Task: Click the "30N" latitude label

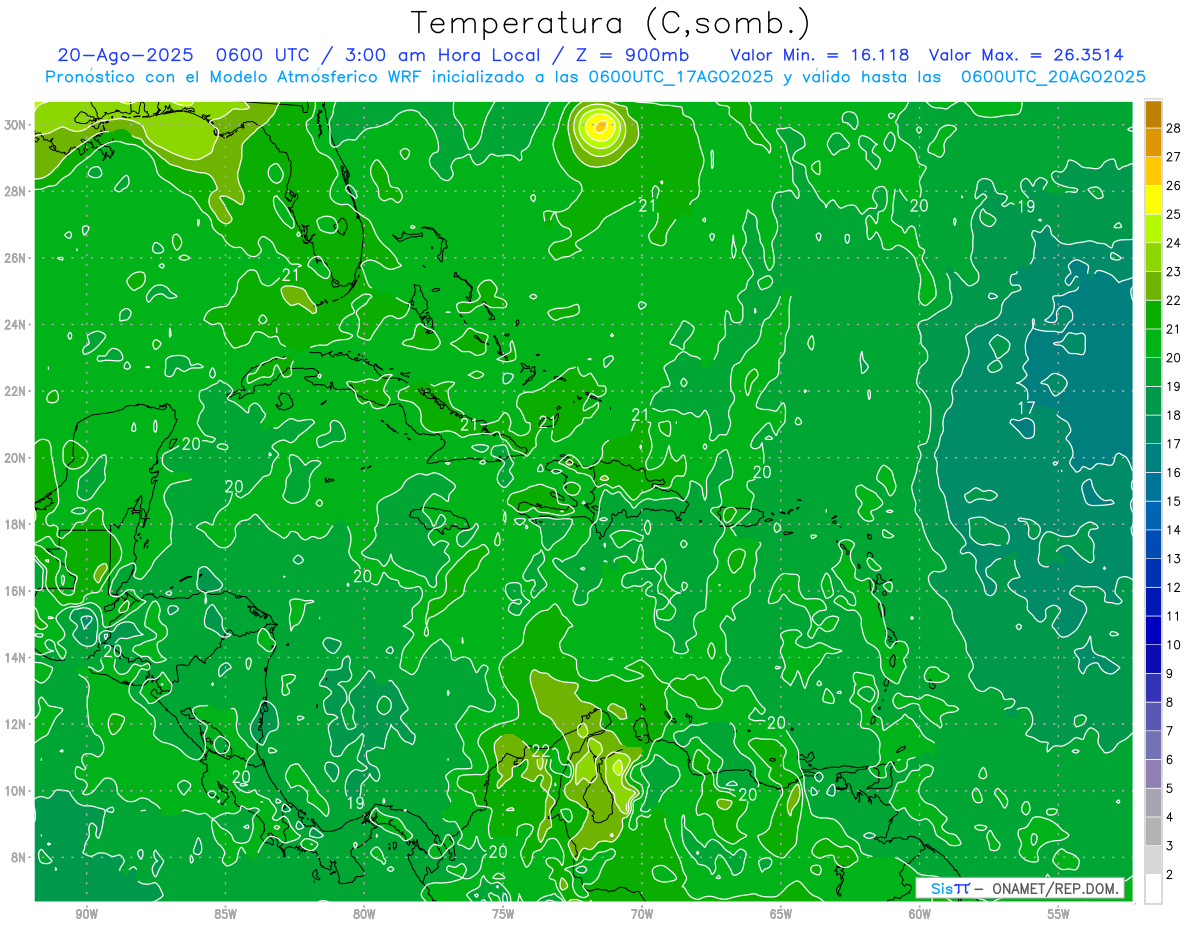Action: pos(17,125)
